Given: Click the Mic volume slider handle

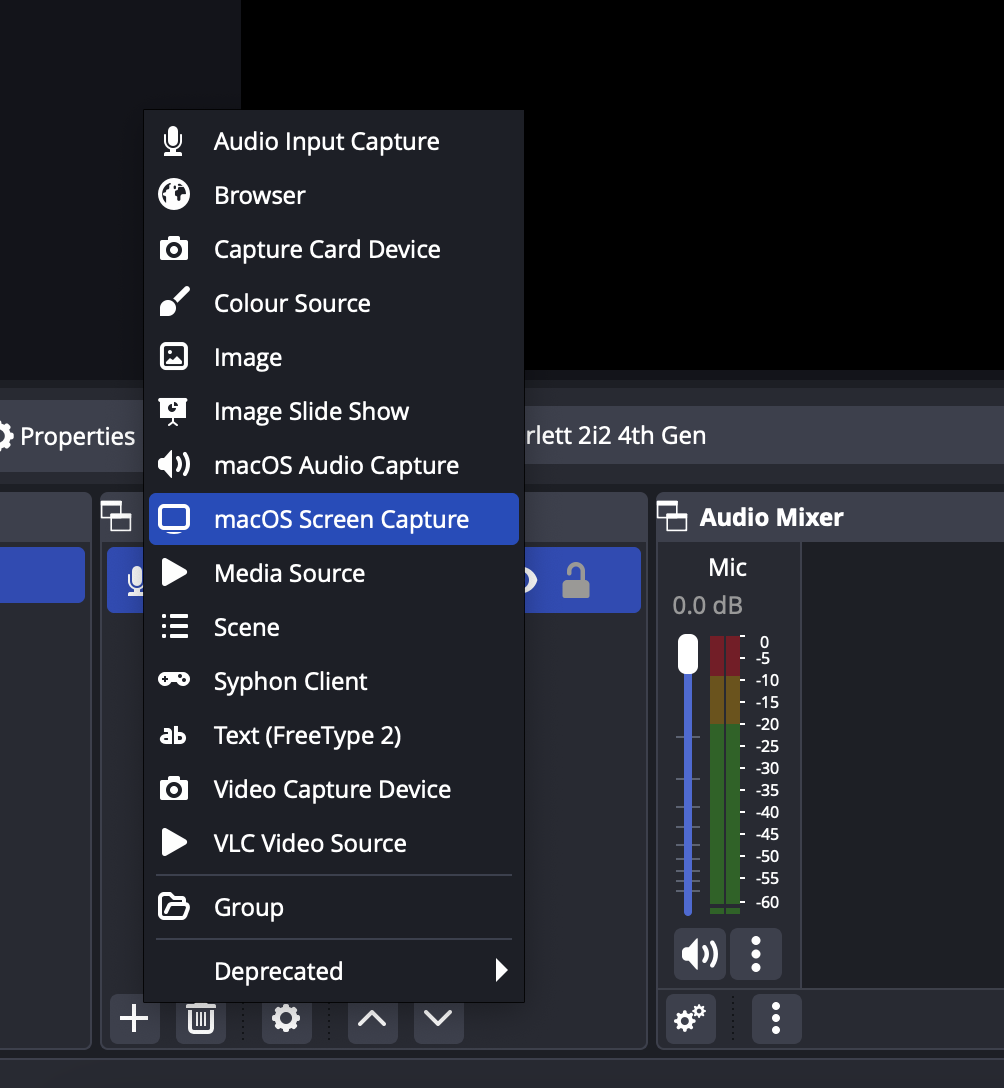Looking at the screenshot, I should (x=688, y=654).
